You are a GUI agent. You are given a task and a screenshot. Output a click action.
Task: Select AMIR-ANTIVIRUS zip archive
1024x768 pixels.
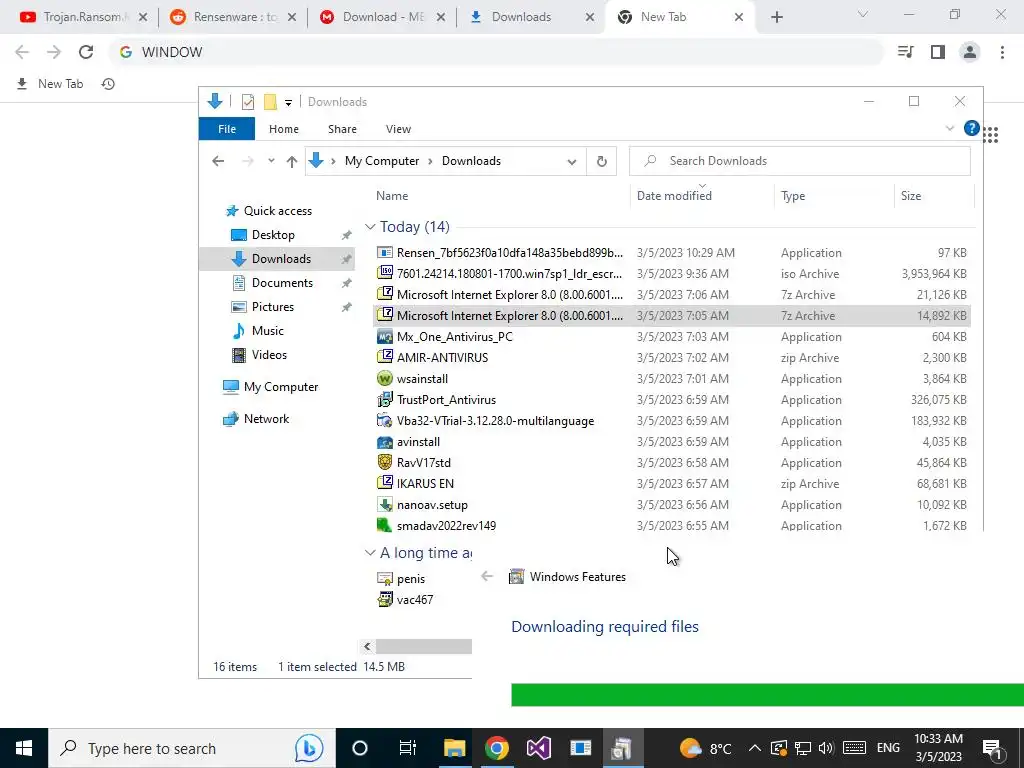(442, 358)
